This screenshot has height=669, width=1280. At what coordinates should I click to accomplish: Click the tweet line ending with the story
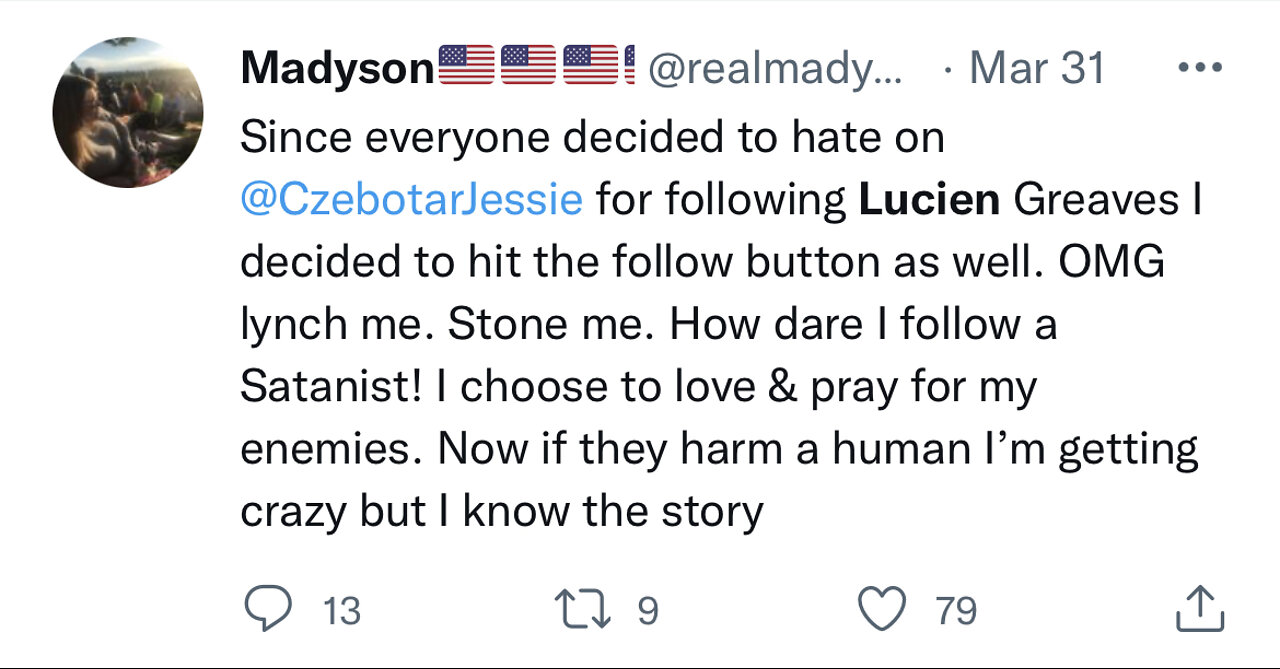pos(501,511)
